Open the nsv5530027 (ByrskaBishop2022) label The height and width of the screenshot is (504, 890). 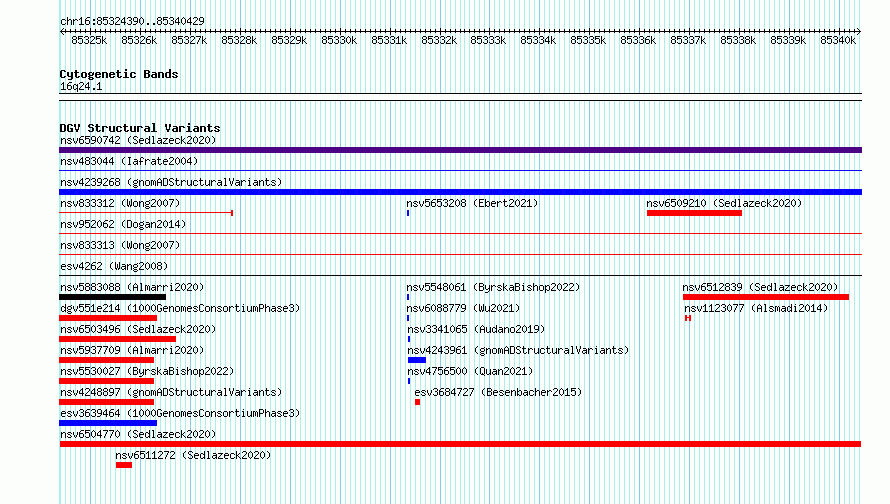pyautogui.click(x=147, y=371)
